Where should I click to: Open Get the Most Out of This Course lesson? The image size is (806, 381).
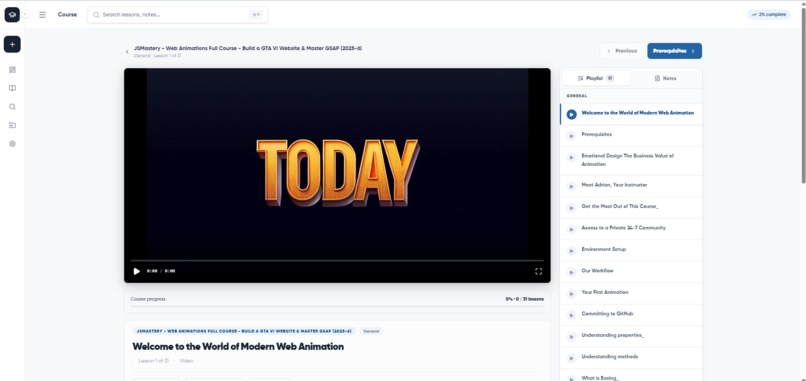pyautogui.click(x=631, y=206)
